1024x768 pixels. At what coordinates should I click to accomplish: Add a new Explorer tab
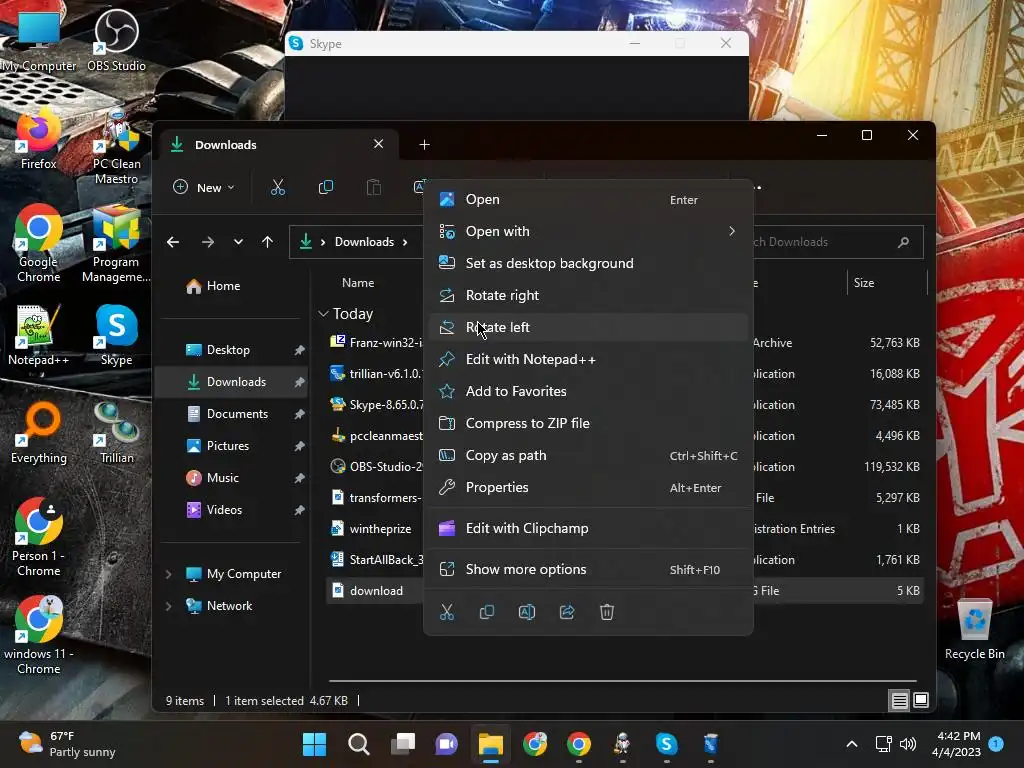point(424,144)
